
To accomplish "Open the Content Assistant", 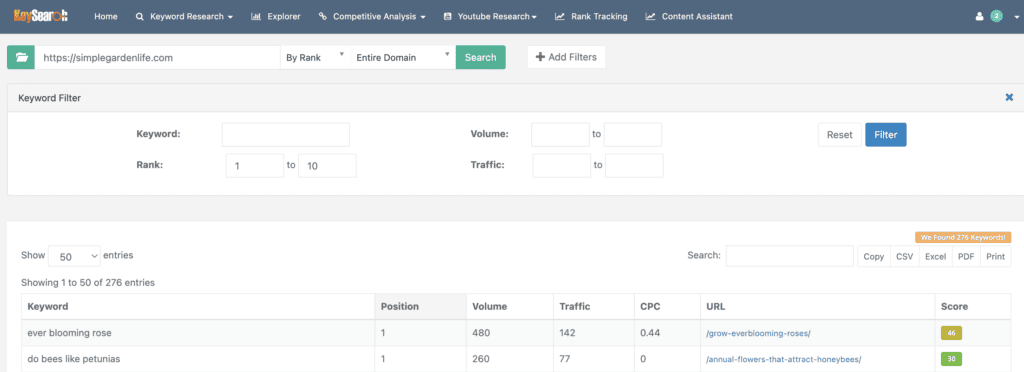I will 688,16.
